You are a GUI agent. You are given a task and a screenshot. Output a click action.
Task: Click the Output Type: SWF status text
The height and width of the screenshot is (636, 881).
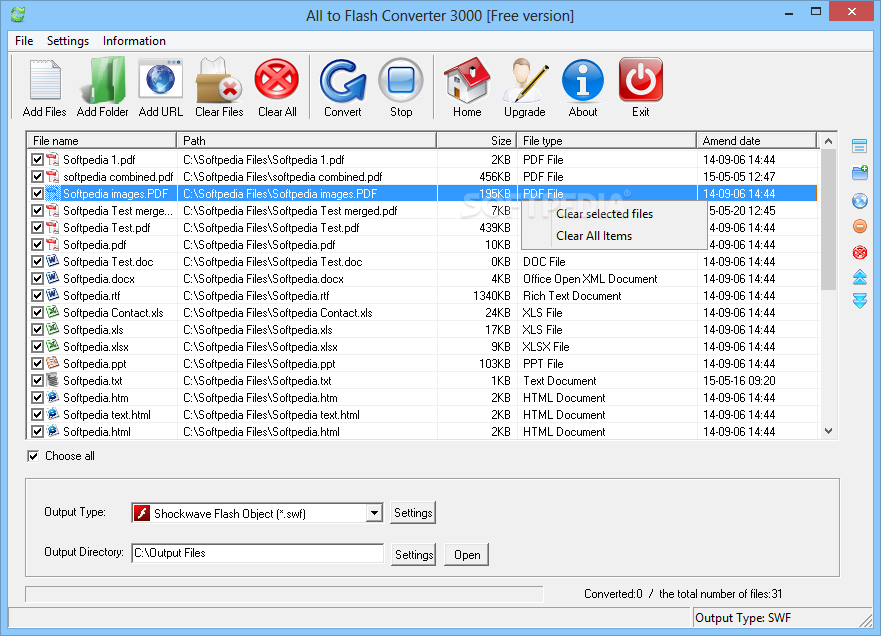pyautogui.click(x=743, y=618)
